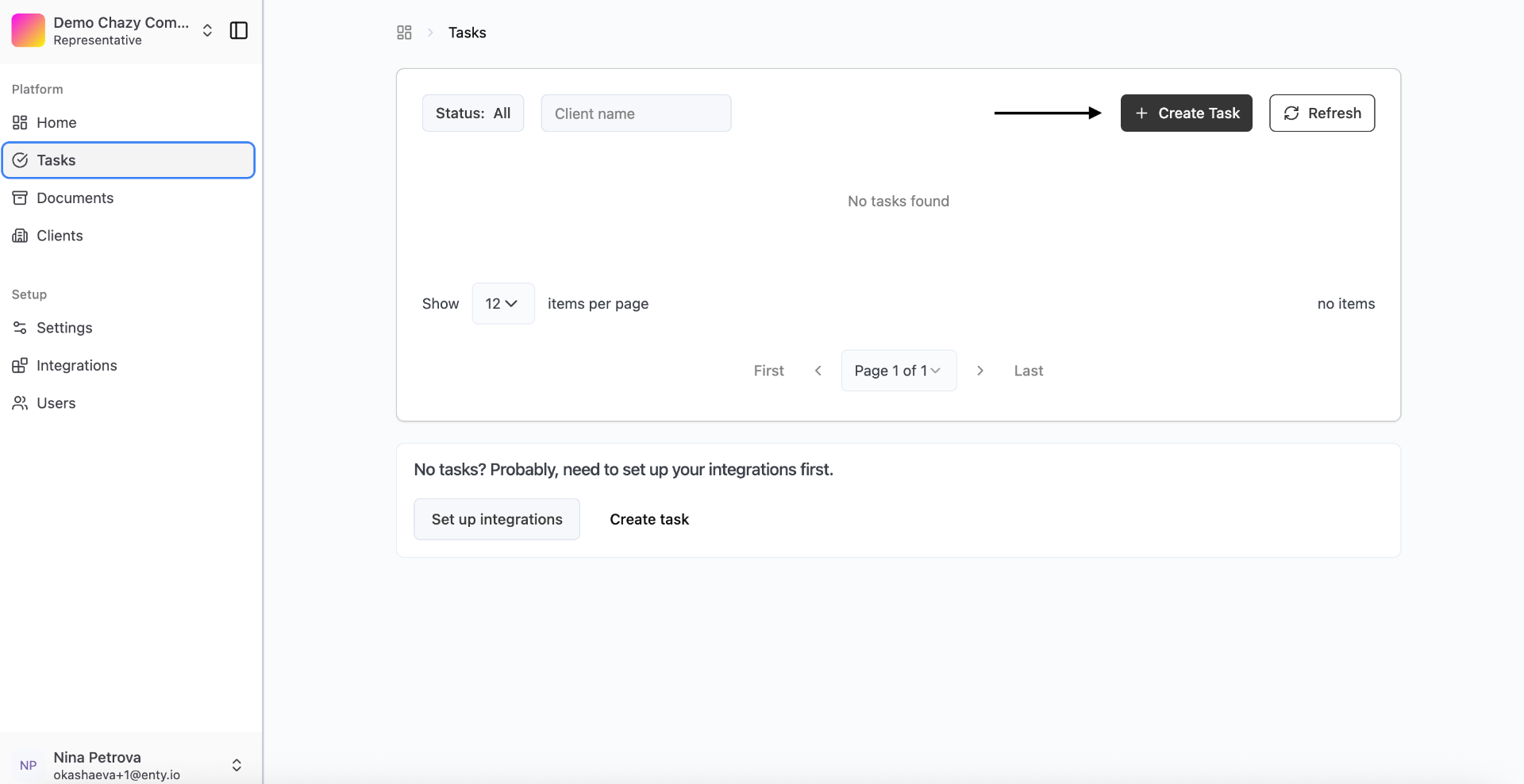Click the First page link
Viewport: 1524px width, 784px height.
tap(769, 371)
